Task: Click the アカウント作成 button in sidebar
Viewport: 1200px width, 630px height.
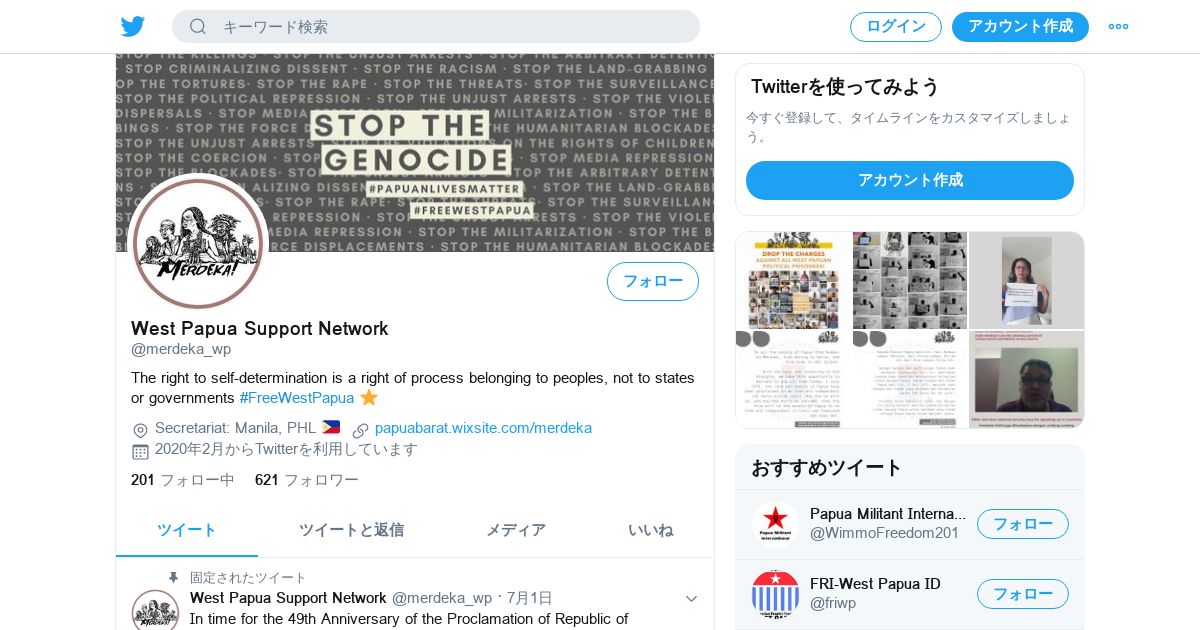Action: coord(910,180)
